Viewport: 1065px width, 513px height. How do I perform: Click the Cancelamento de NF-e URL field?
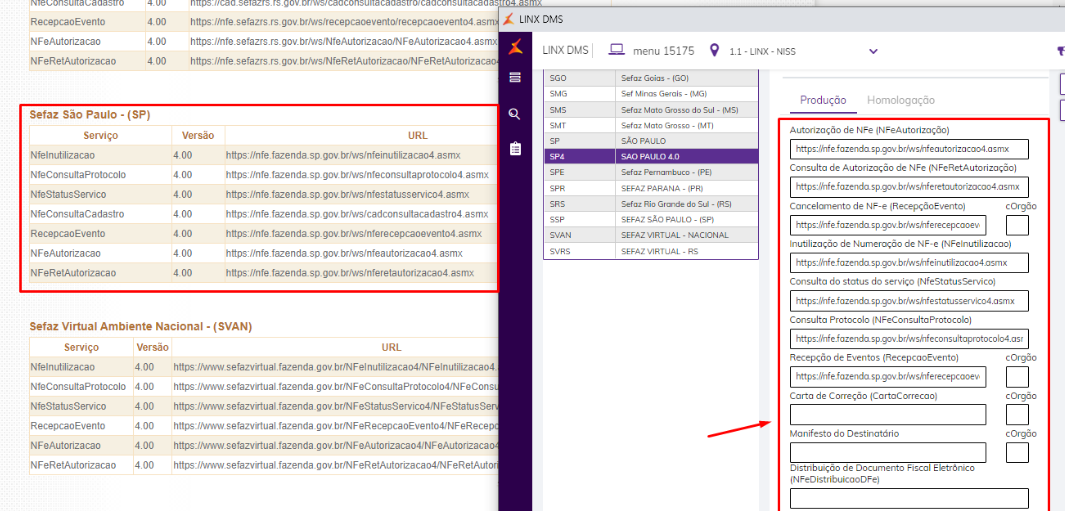pos(888,225)
